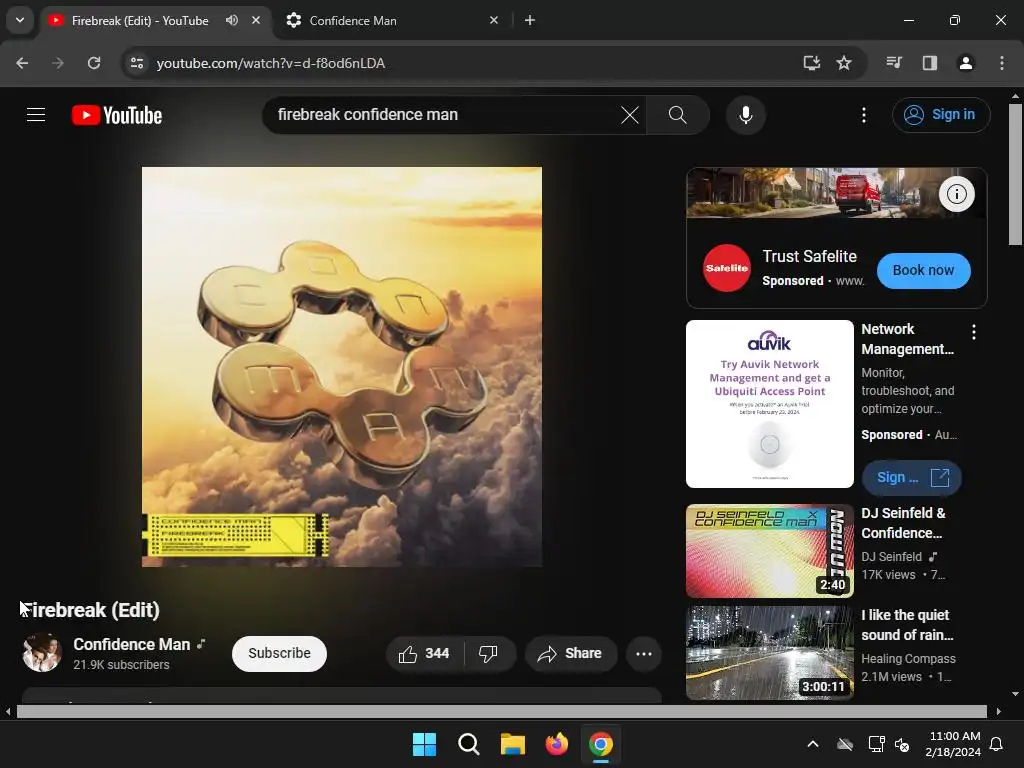
Task: Click the horizontal page scrollbar
Action: [x=502, y=711]
